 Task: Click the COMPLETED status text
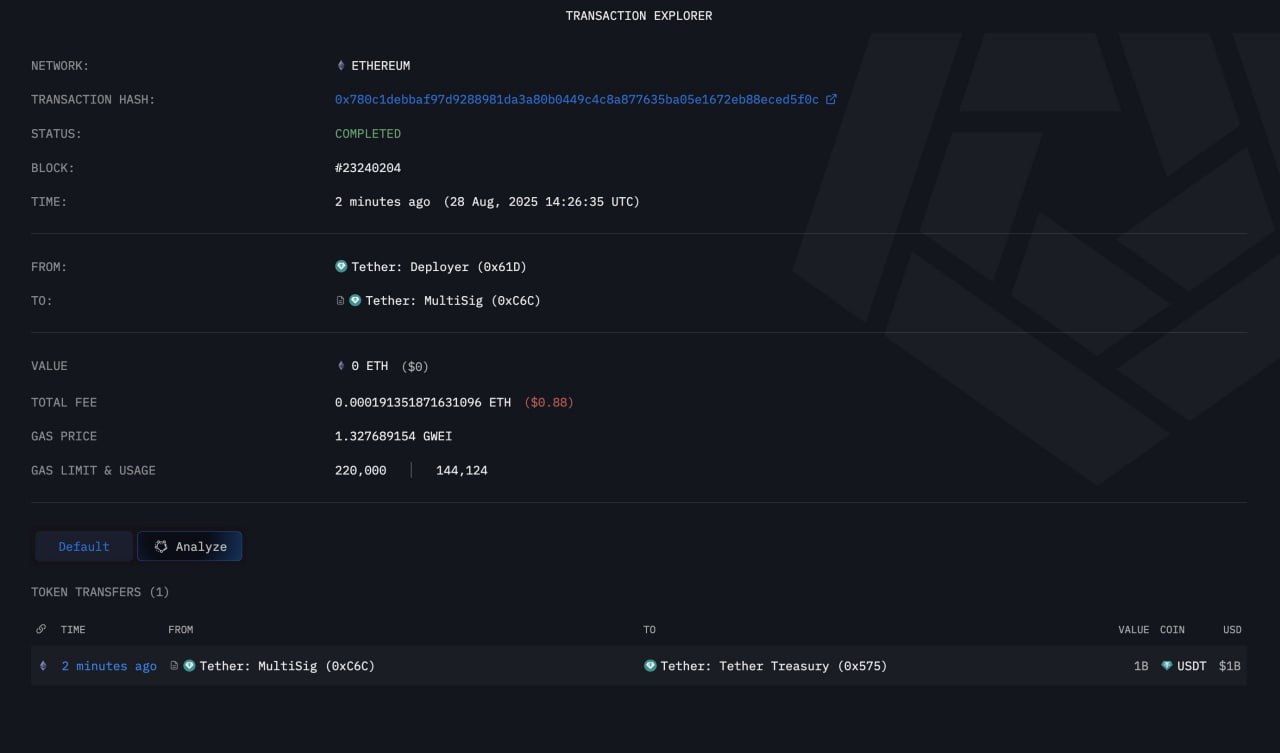click(368, 134)
